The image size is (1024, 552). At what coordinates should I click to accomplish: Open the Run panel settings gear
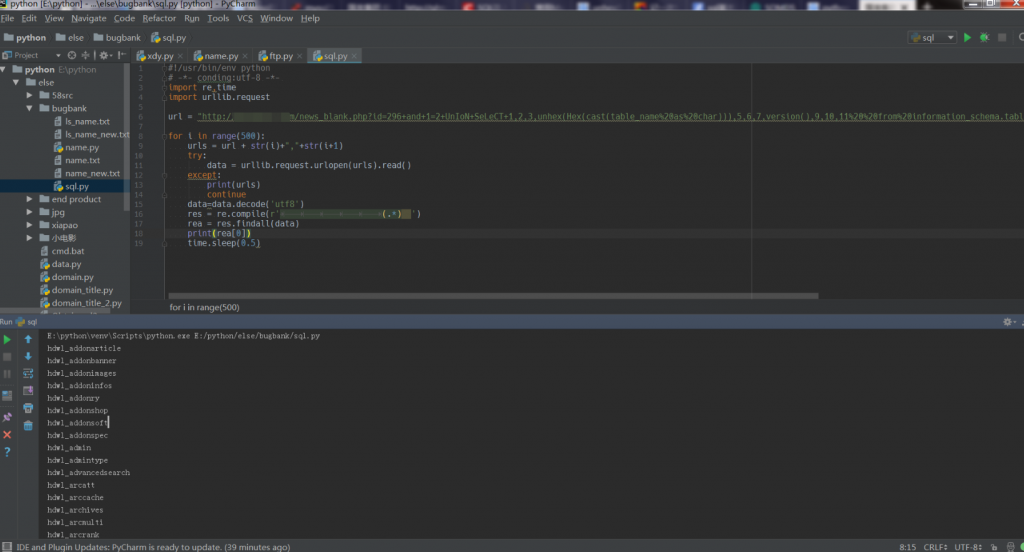(x=1008, y=322)
